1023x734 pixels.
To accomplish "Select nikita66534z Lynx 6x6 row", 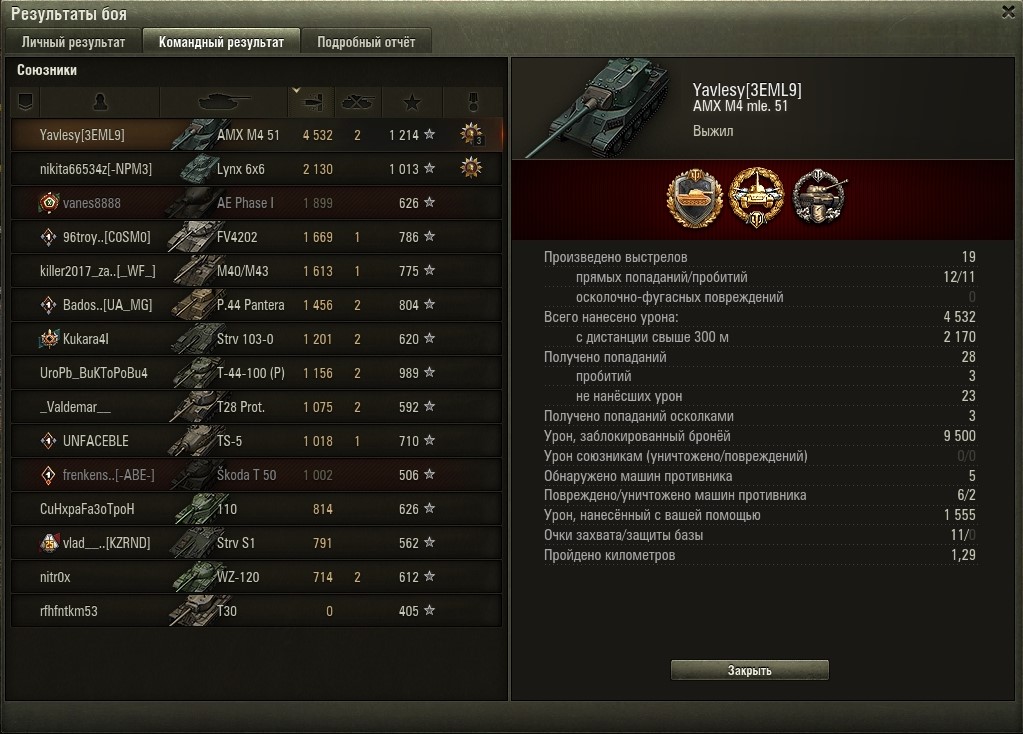I will click(x=257, y=169).
